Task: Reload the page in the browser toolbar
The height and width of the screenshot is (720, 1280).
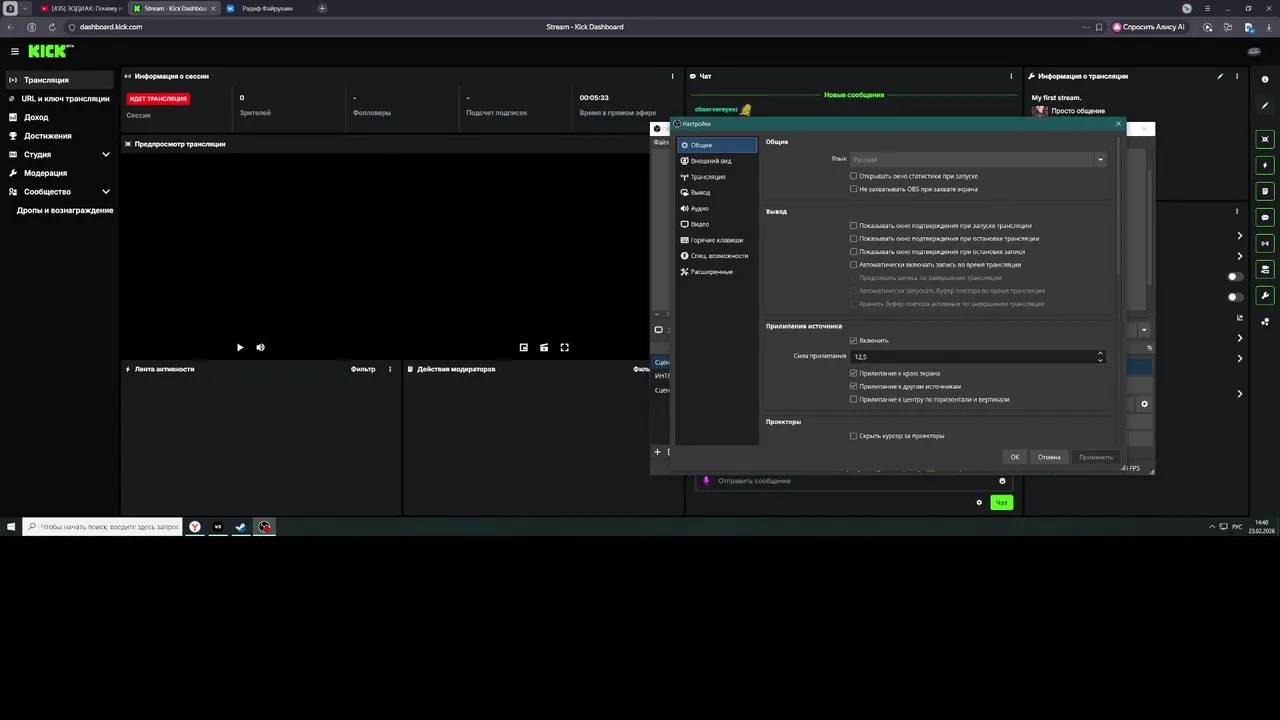Action: click(52, 27)
